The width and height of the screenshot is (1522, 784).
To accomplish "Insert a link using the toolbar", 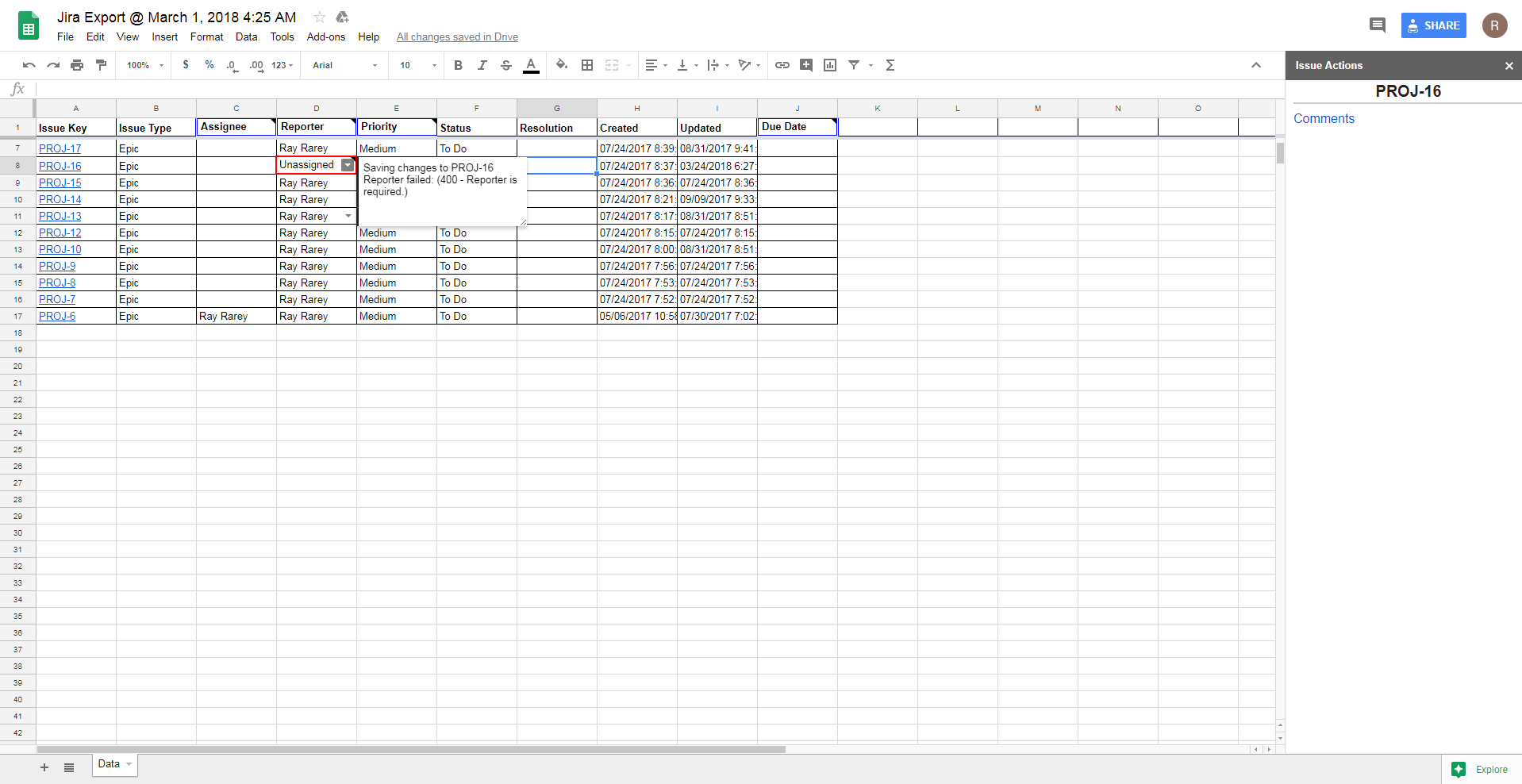I will (x=782, y=65).
